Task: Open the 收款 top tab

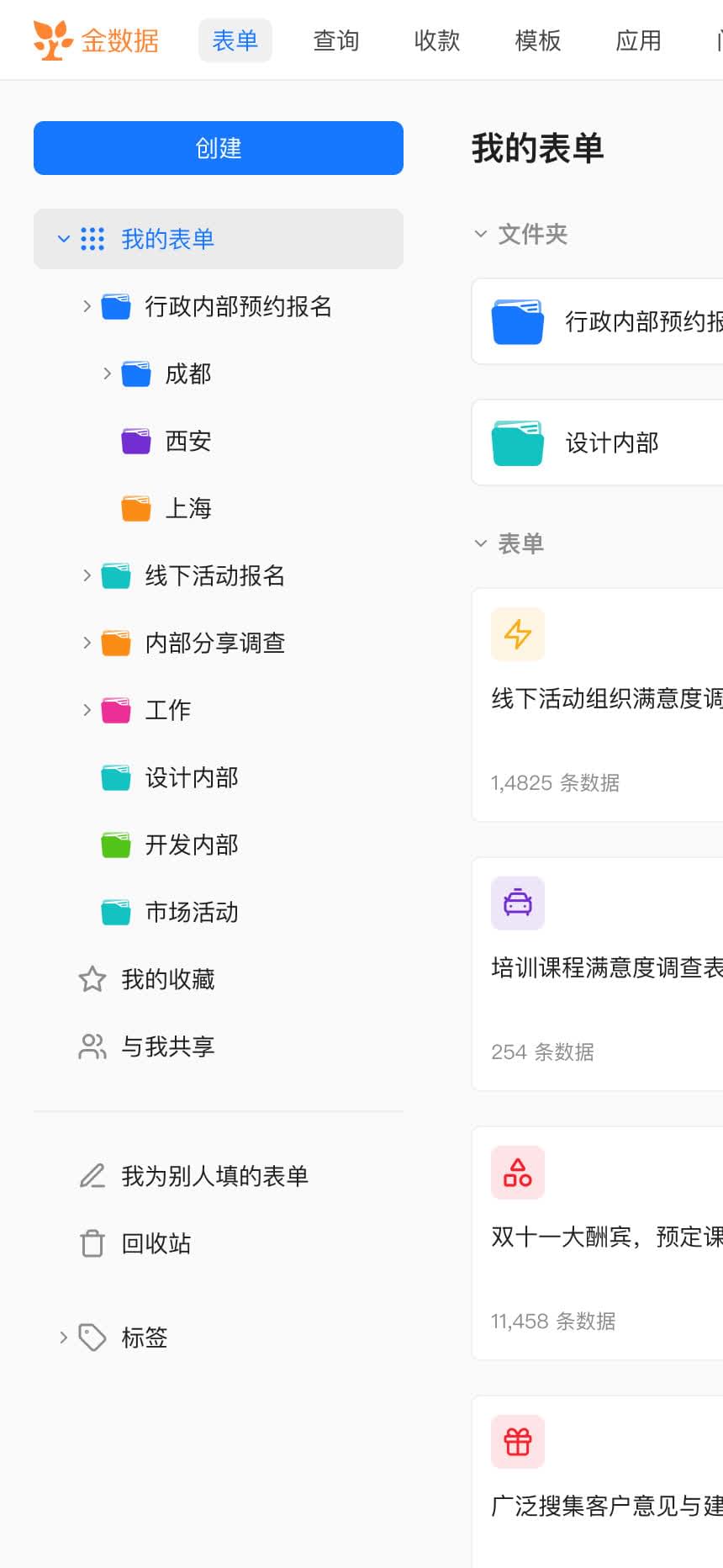Action: 437,40
